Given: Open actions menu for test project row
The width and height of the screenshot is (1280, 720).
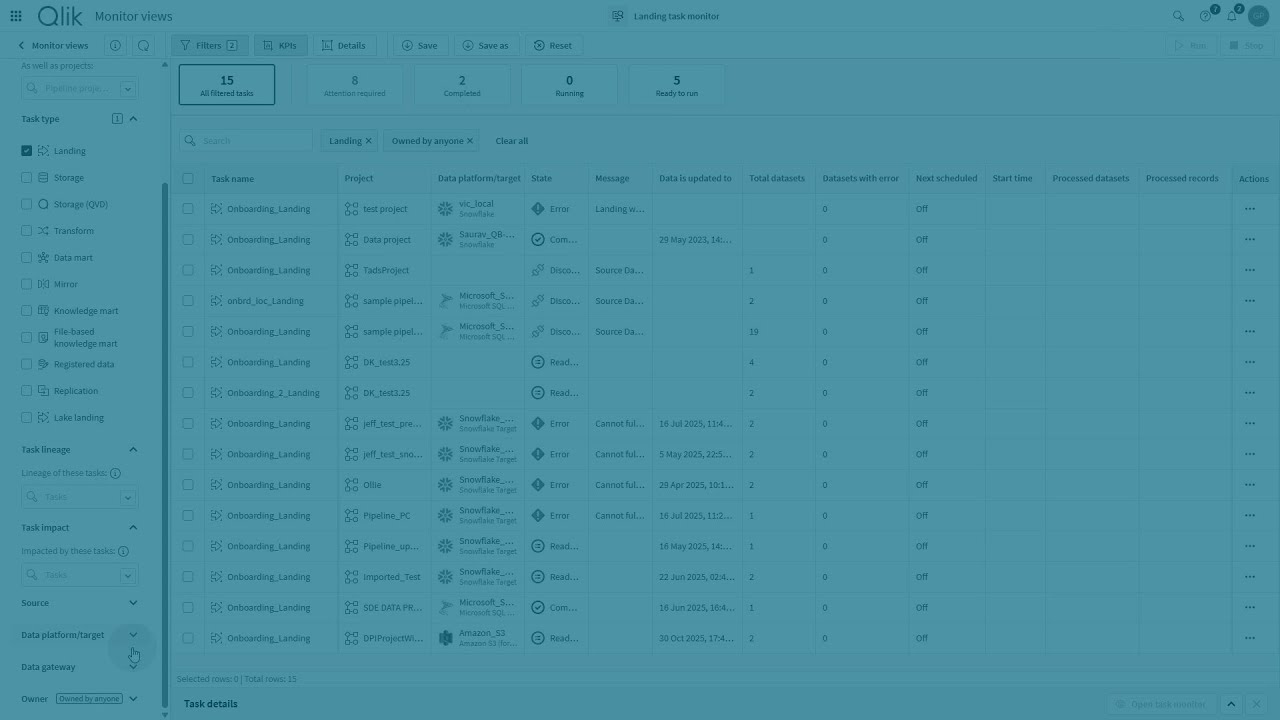Looking at the screenshot, I should click(1250, 209).
